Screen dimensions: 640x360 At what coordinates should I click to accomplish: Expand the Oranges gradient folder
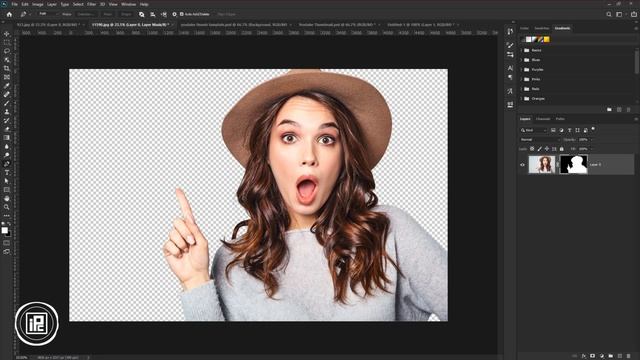click(x=522, y=98)
